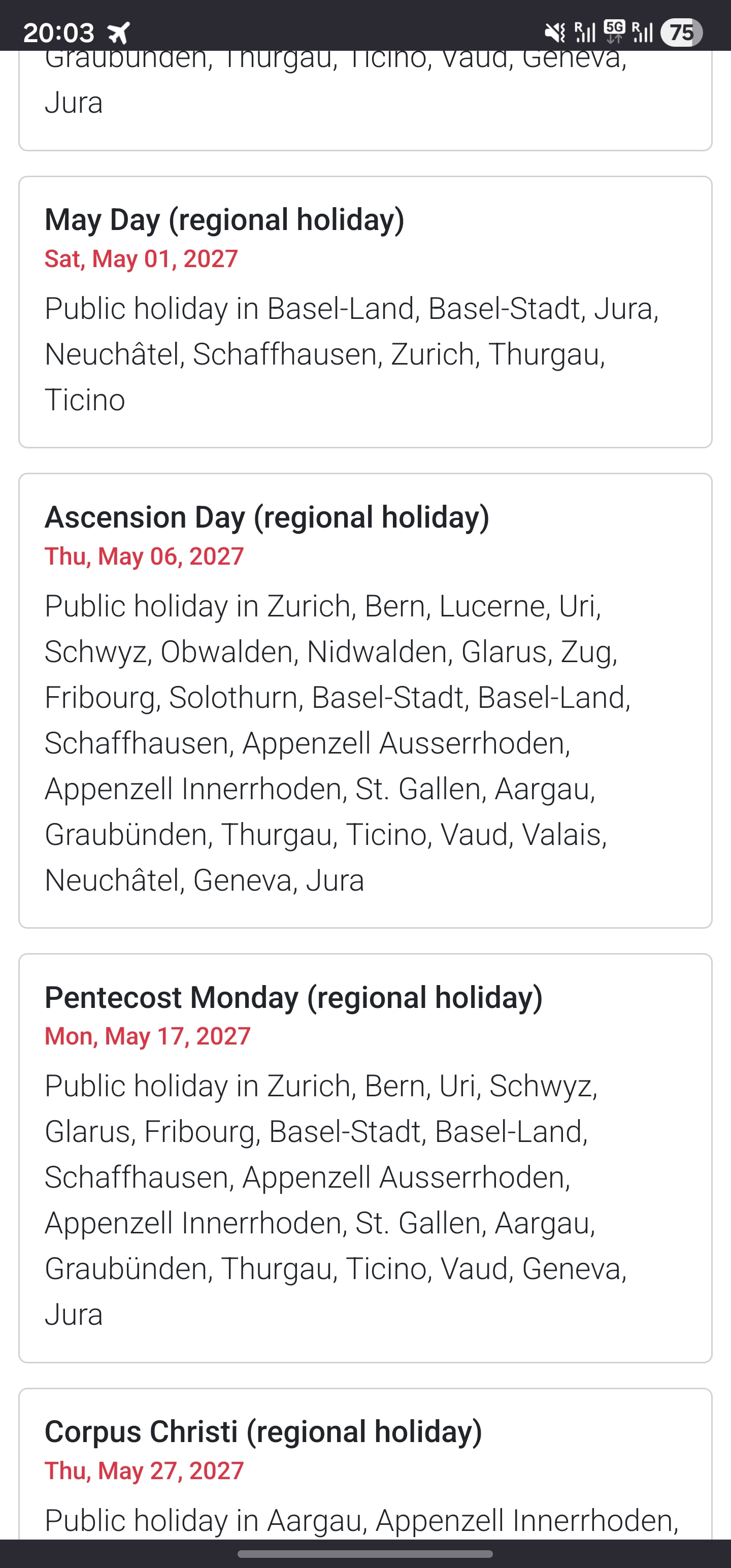Viewport: 731px width, 1568px height.
Task: Tap the home gesture bar at bottom
Action: 365,1554
